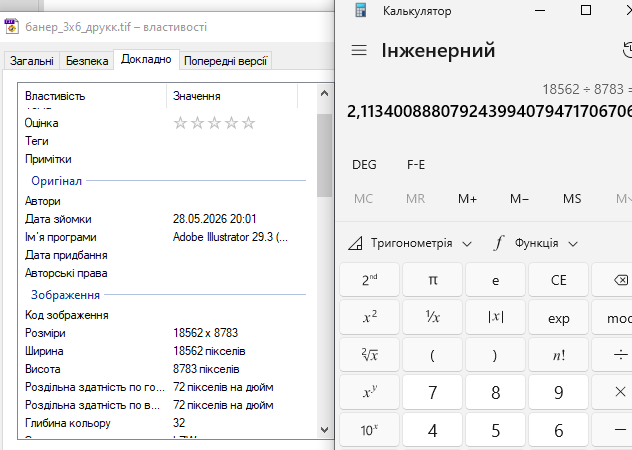Maximize the Калькулятор window
This screenshot has width=632, height=450.
click(586, 10)
